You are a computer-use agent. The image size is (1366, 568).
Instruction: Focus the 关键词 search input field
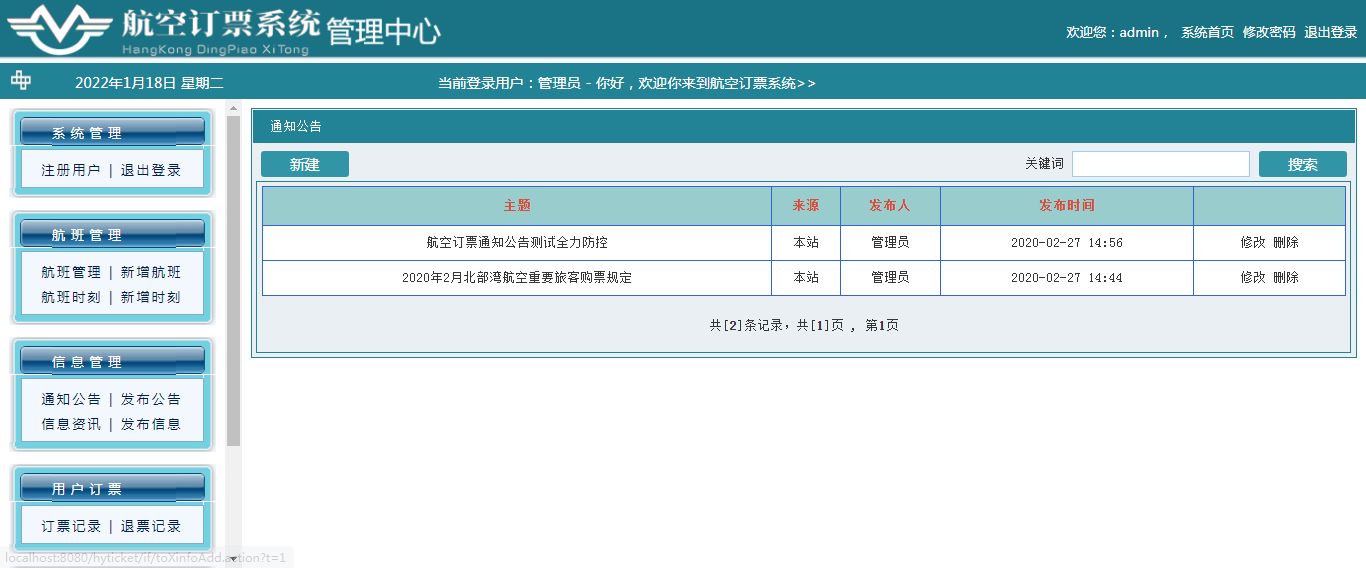tap(1160, 164)
